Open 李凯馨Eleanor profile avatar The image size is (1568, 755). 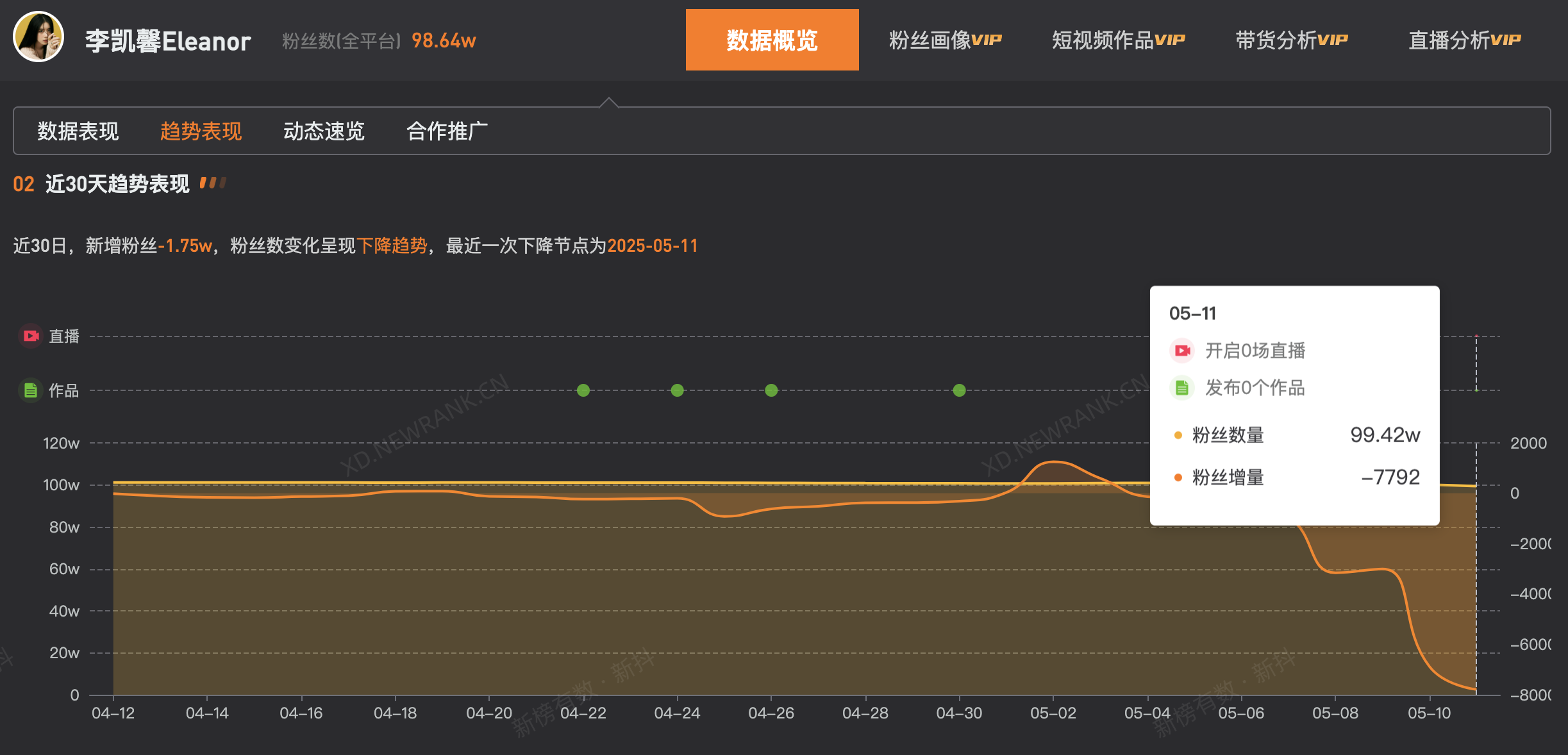point(38,37)
